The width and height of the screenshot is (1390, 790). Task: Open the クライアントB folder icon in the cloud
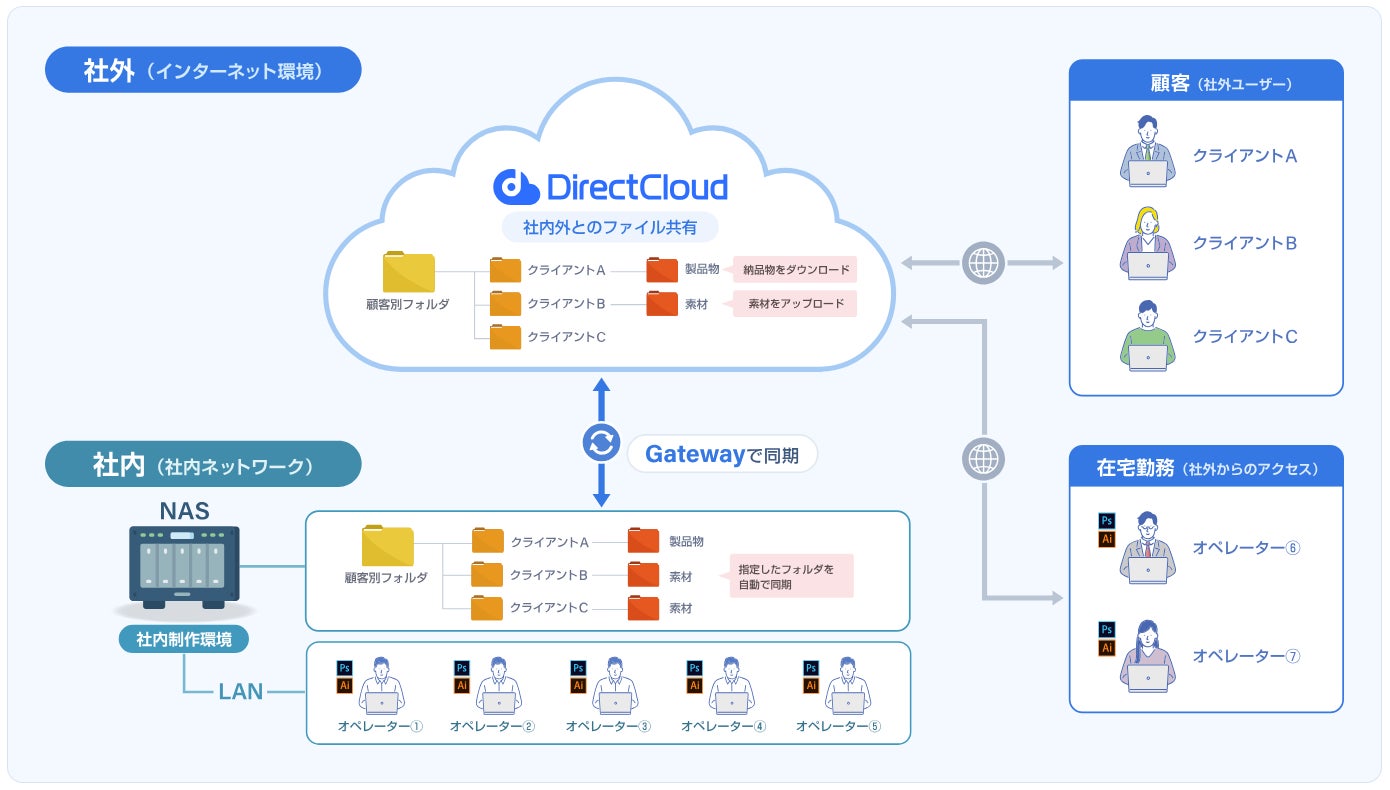pos(505,303)
